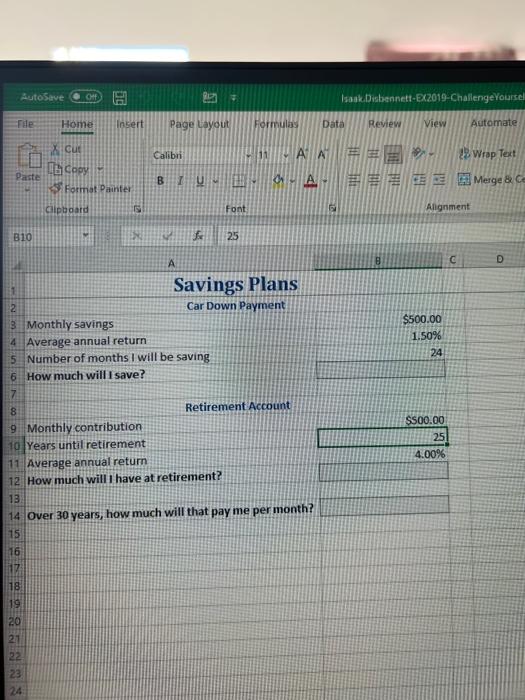
Task: Select empty cell beside How much will I save?
Action: point(380,370)
